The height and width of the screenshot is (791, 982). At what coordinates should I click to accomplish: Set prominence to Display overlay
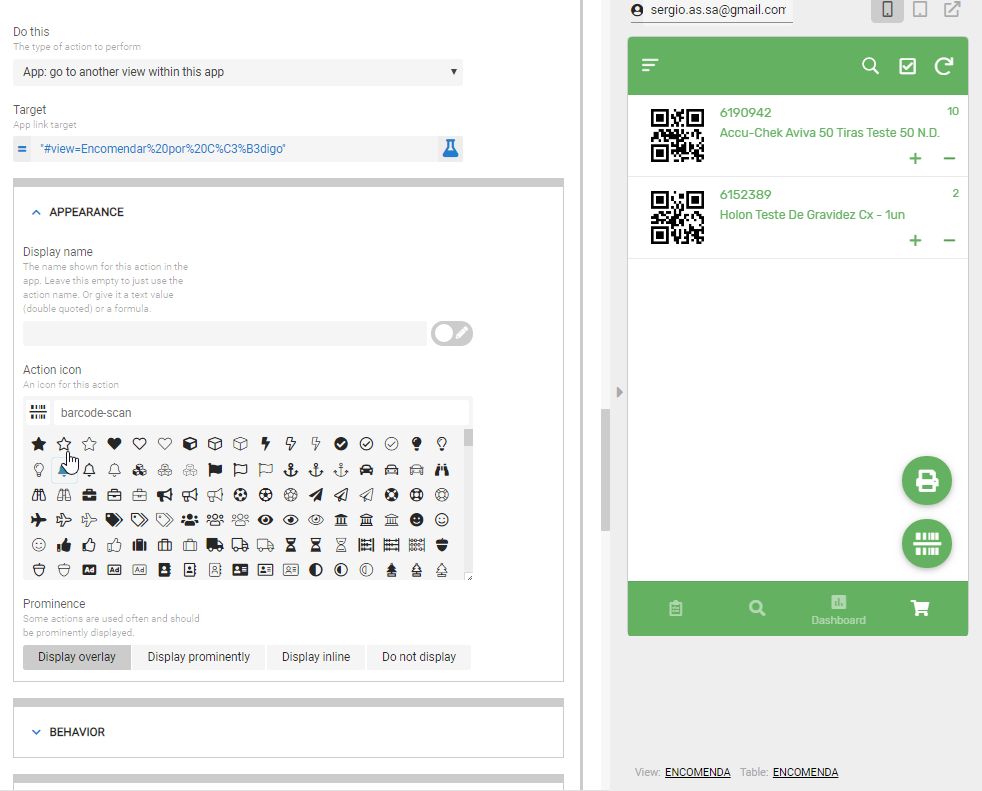coord(77,657)
